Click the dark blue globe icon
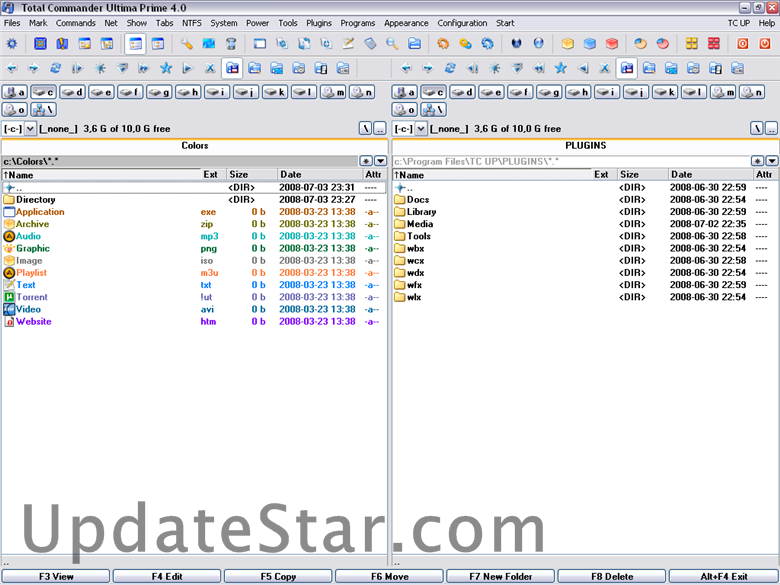The width and height of the screenshot is (780, 585). click(516, 44)
